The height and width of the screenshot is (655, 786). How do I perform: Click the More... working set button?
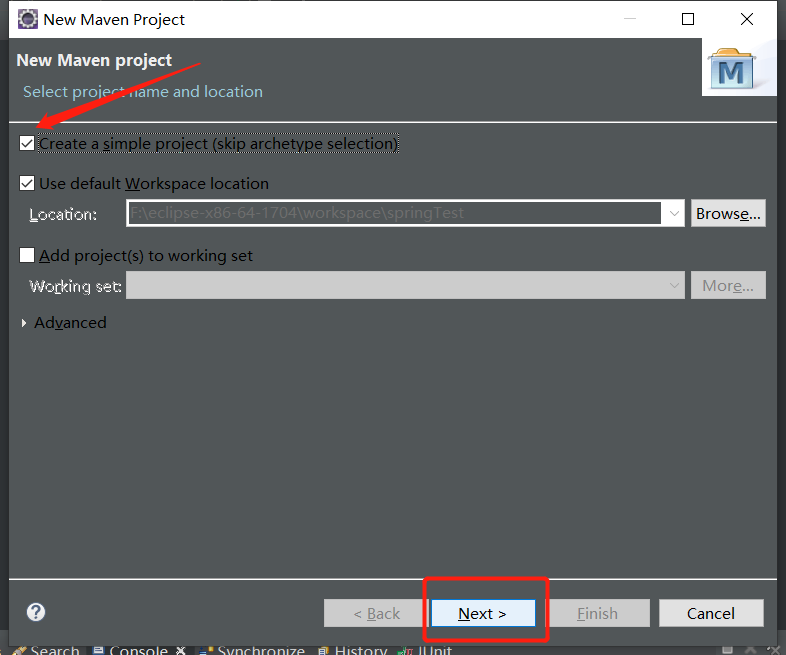pos(728,285)
